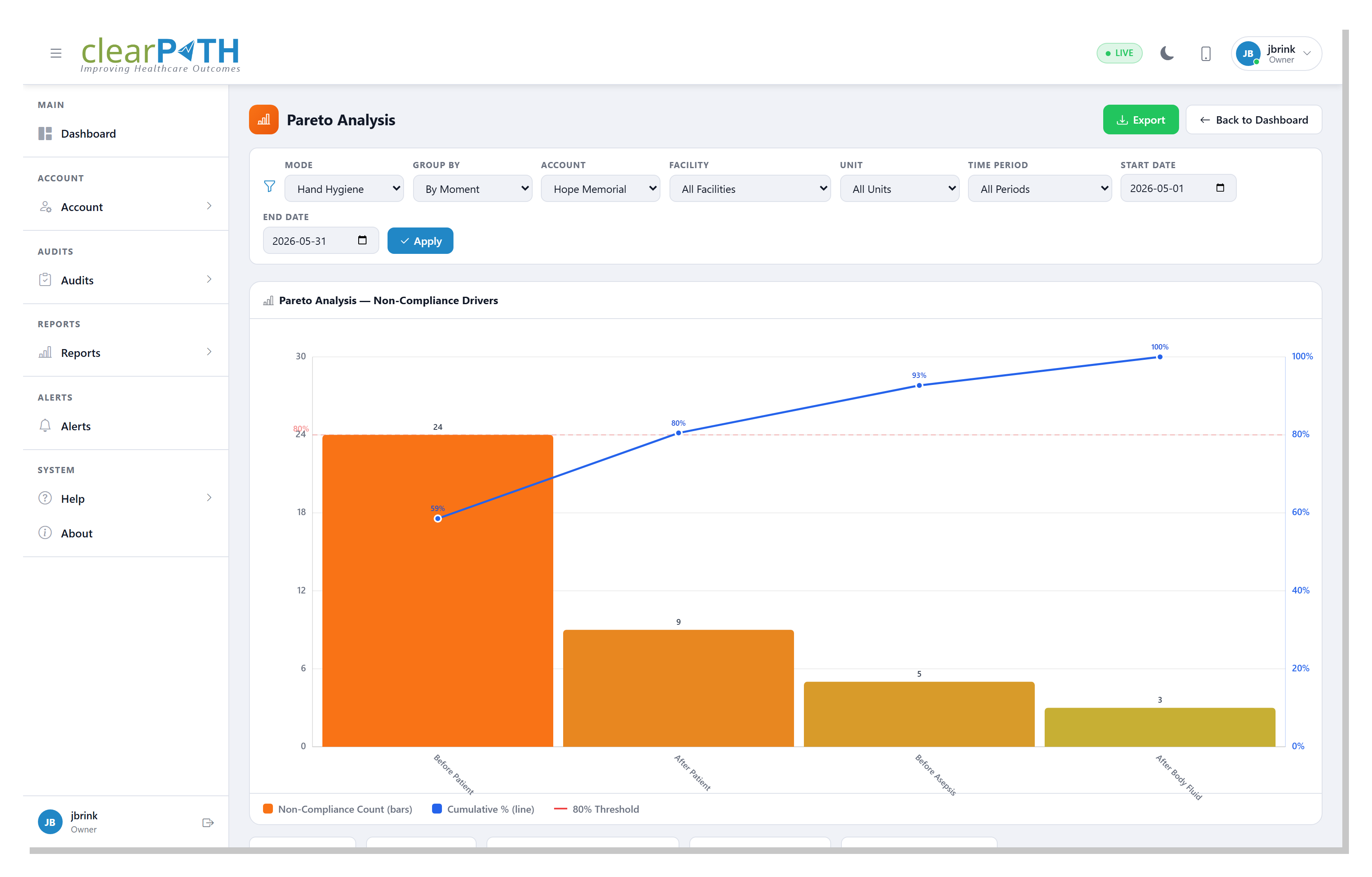This screenshot has width=1372, height=877.
Task: Click the End Date input field
Action: click(321, 240)
